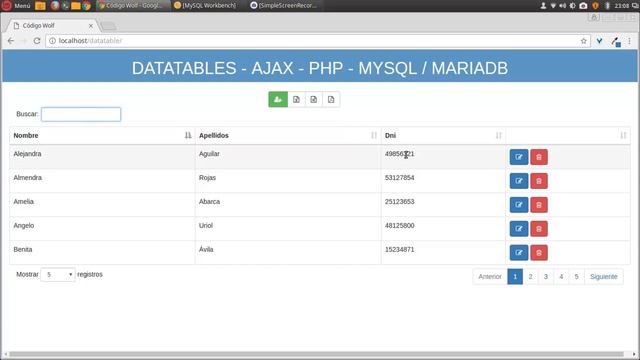Image resolution: width=640 pixels, height=360 pixels.
Task: Click the Dni value 15234871
Action: [400, 249]
